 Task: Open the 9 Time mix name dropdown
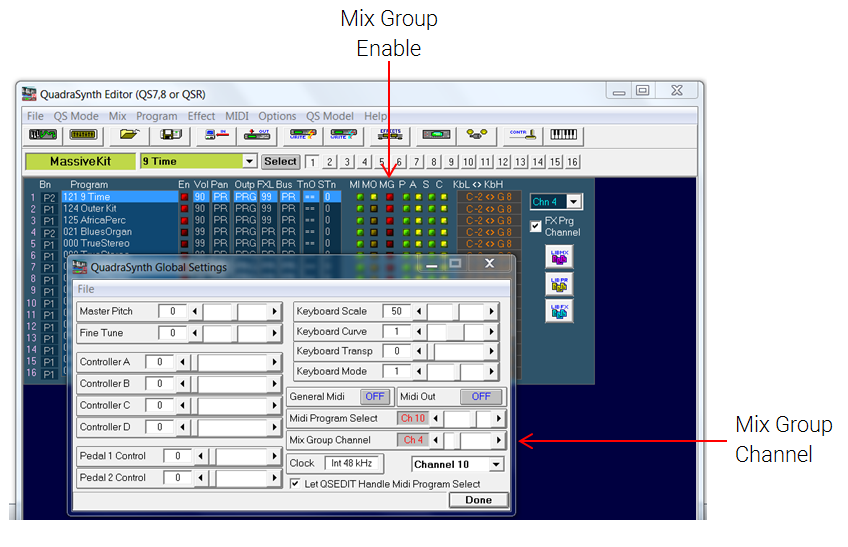click(249, 161)
